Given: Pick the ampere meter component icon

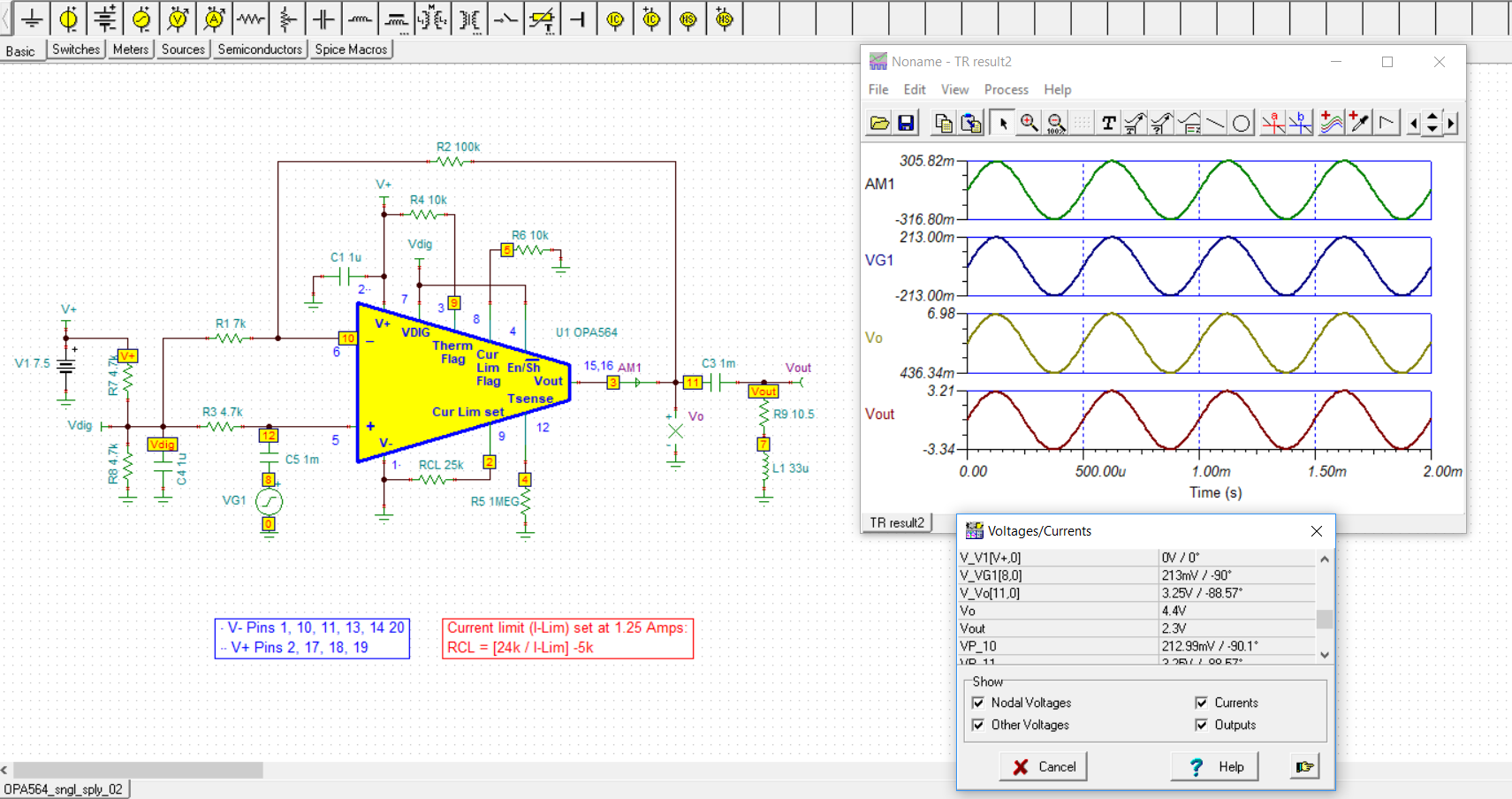Looking at the screenshot, I should click(x=214, y=19).
